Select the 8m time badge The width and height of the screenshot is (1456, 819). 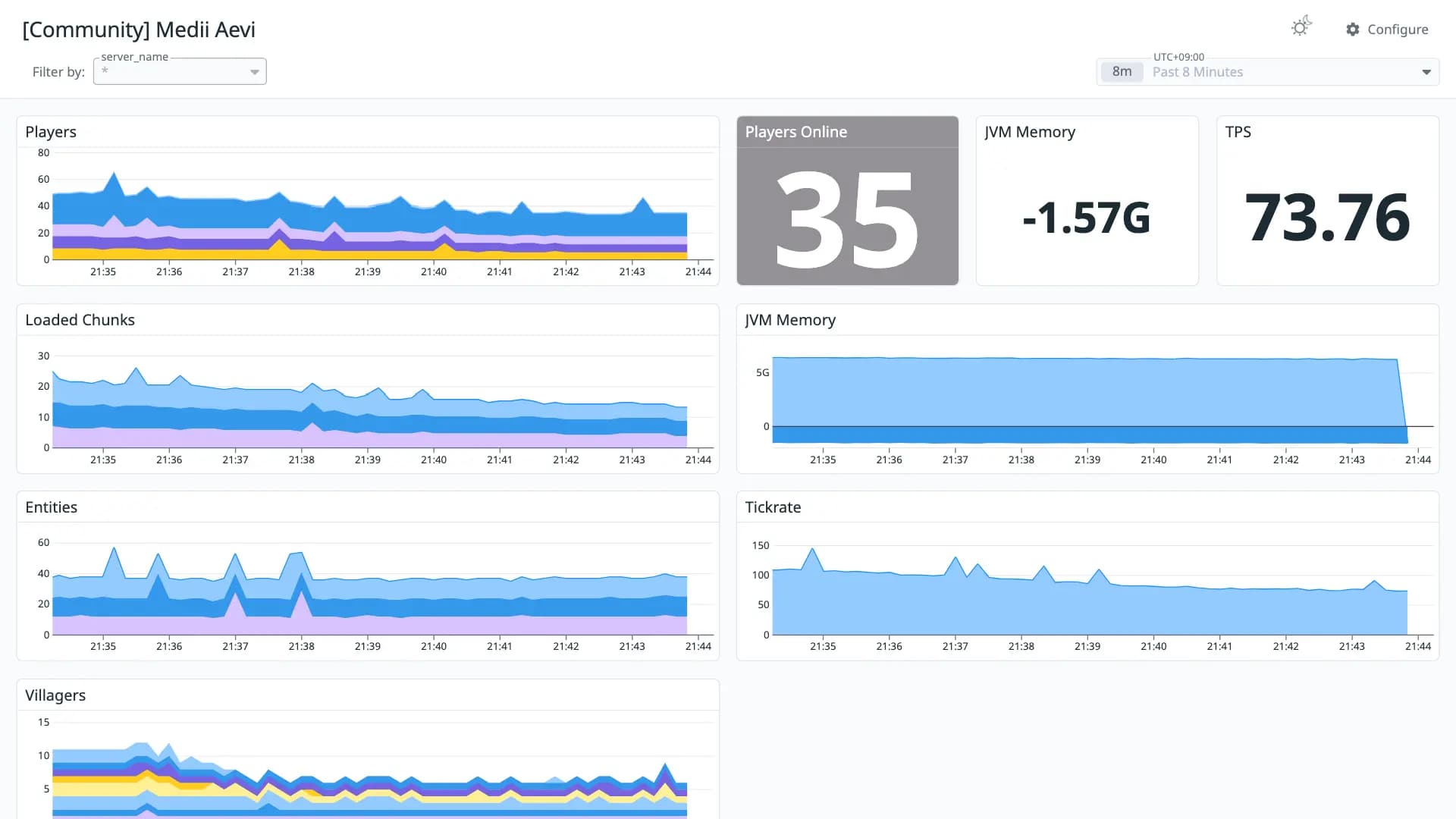(1122, 72)
